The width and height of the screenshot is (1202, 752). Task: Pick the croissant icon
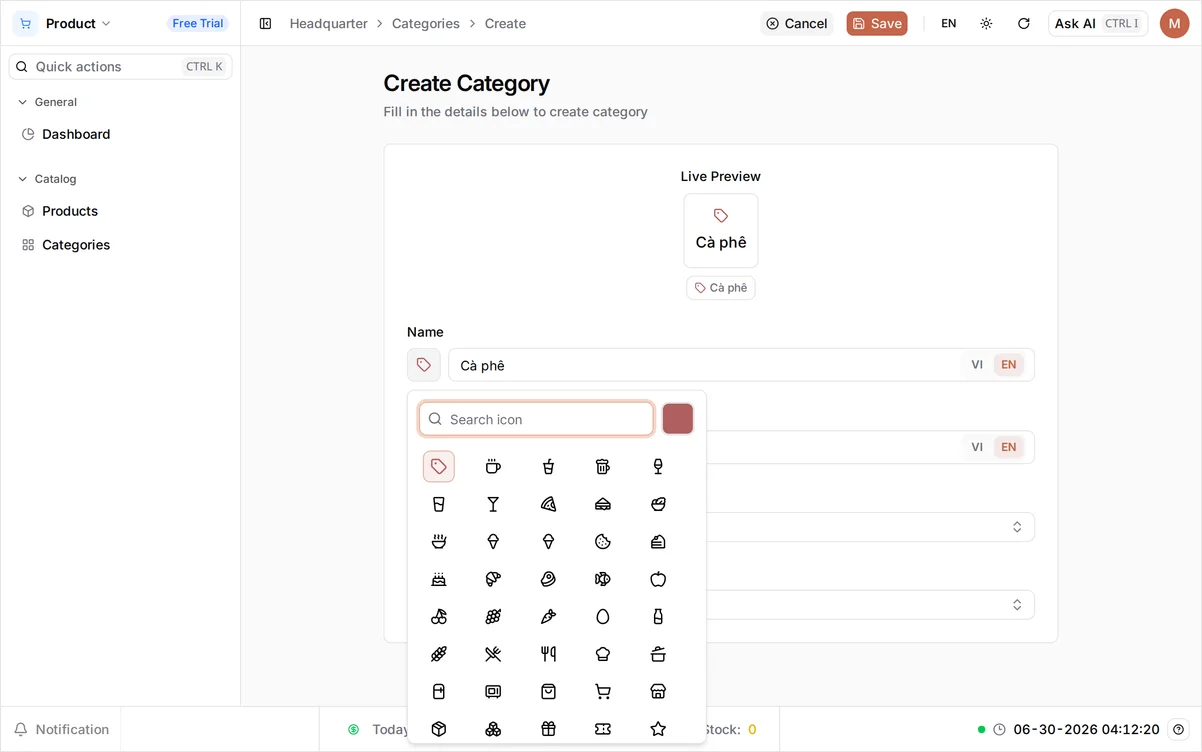[493, 579]
